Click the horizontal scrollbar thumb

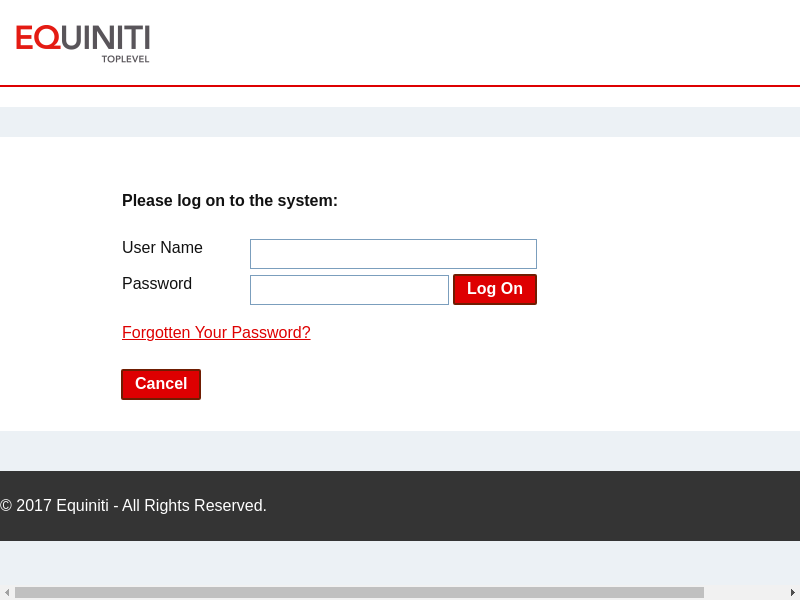pos(359,592)
